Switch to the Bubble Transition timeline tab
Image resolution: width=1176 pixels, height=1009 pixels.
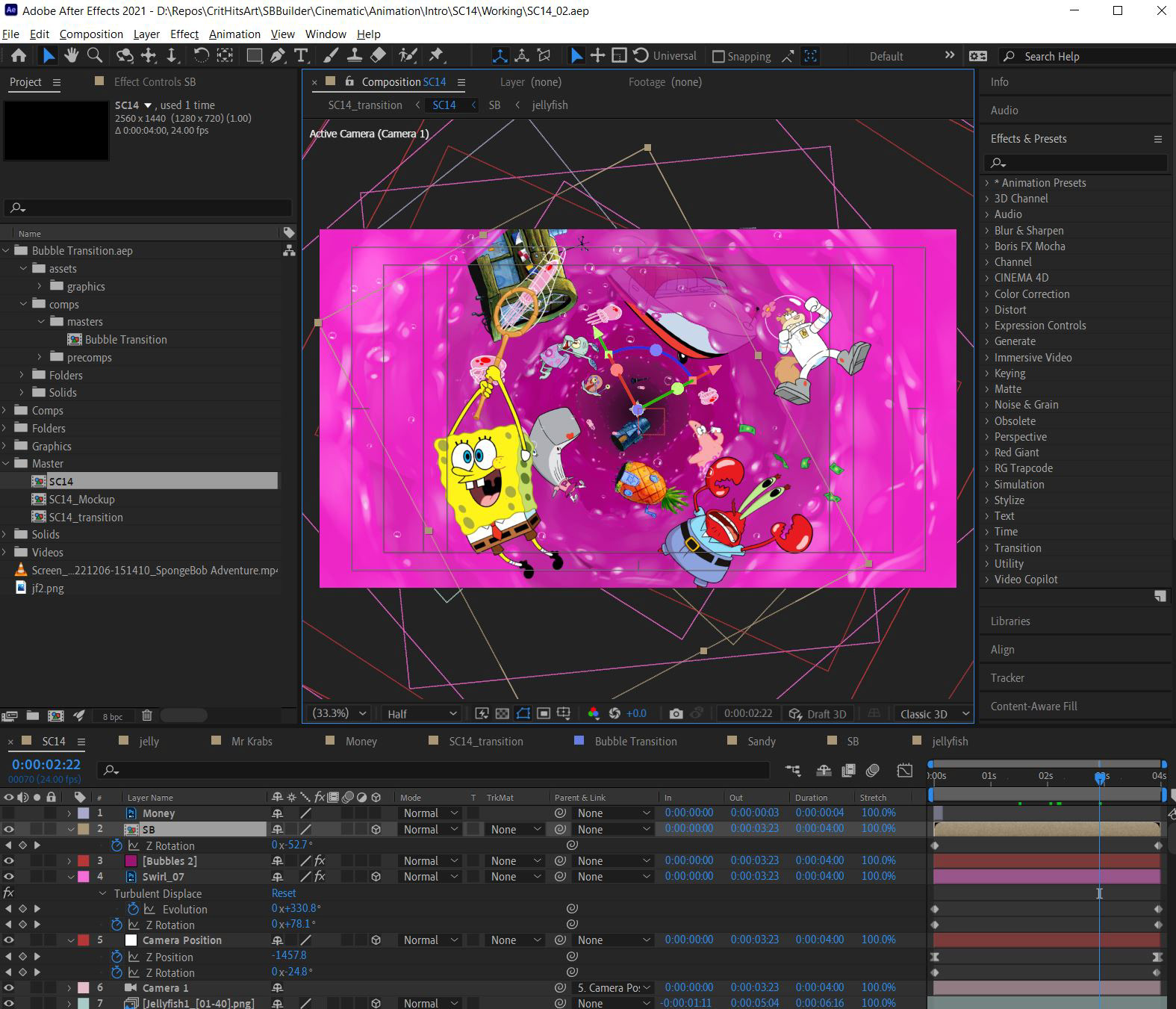point(635,742)
